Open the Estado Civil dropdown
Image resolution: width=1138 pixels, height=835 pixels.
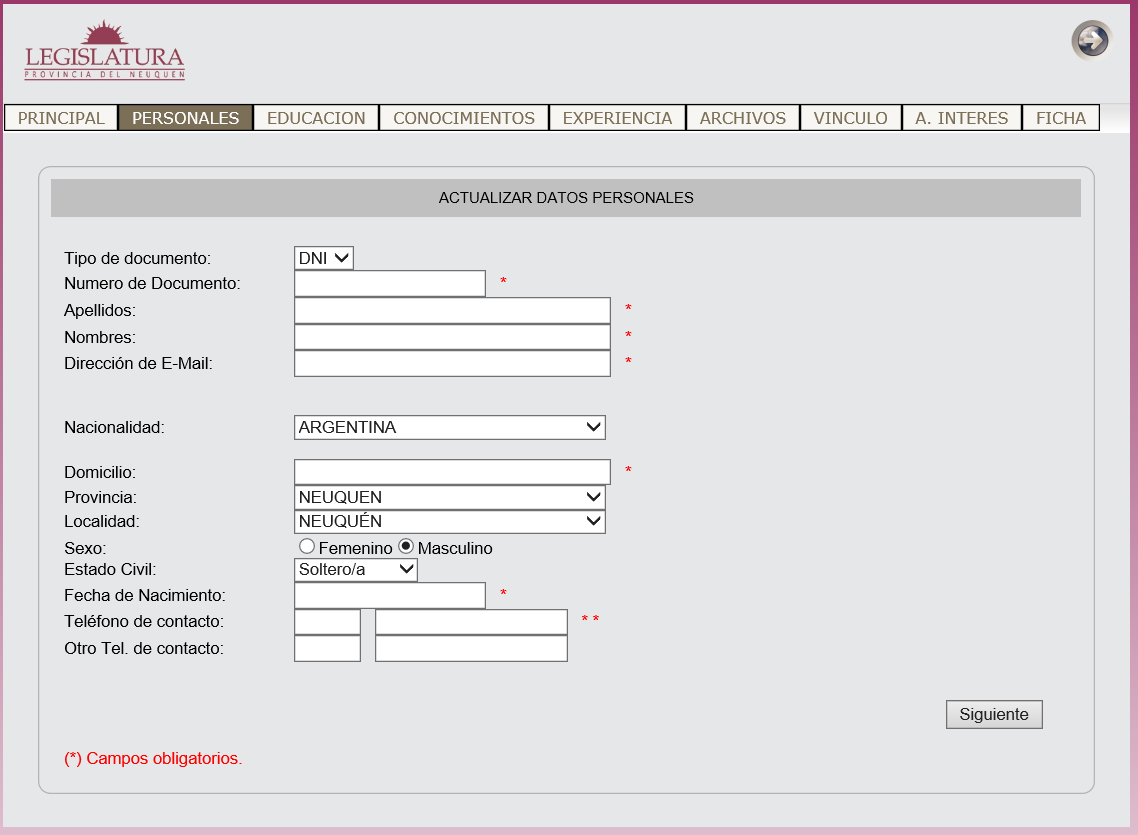(356, 569)
